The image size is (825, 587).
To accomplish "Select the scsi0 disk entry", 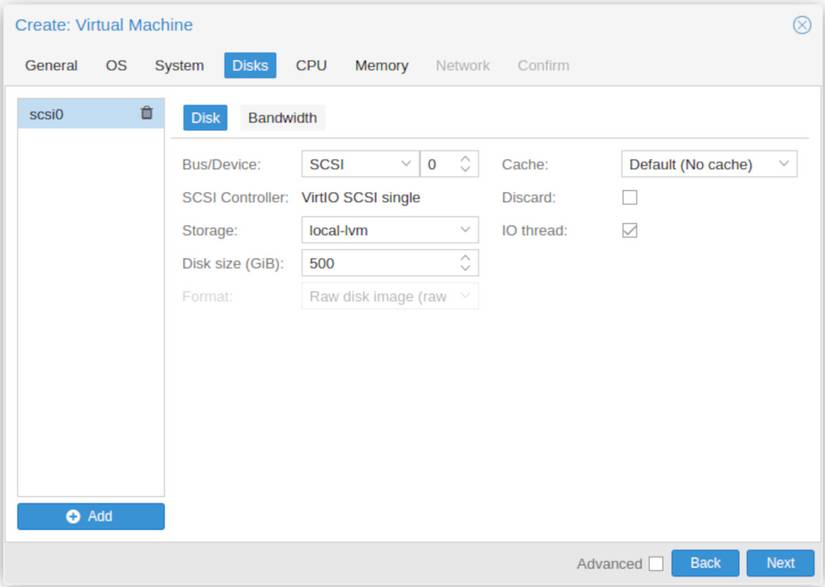I will (x=70, y=114).
